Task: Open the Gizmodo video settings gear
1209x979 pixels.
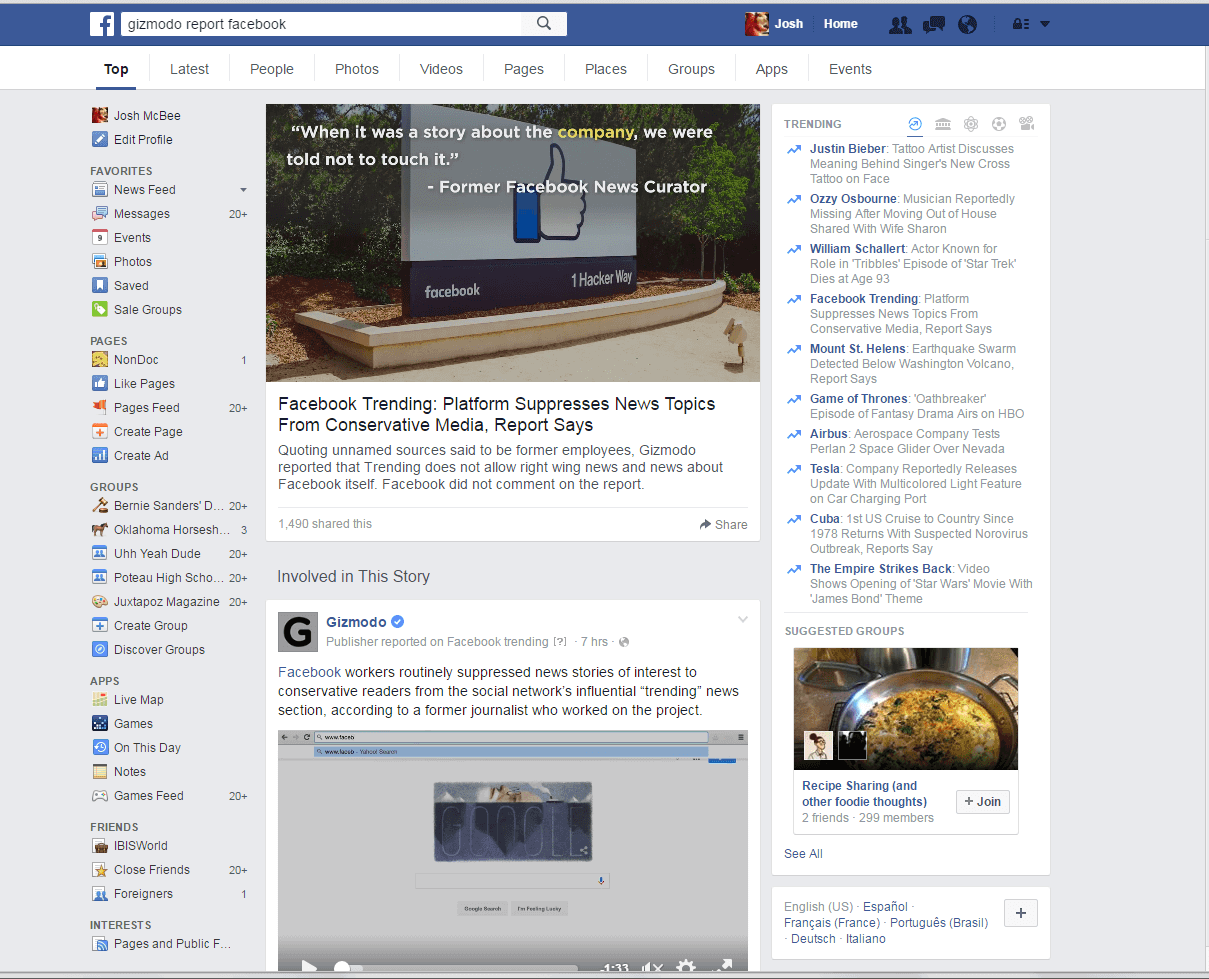Action: [x=686, y=967]
